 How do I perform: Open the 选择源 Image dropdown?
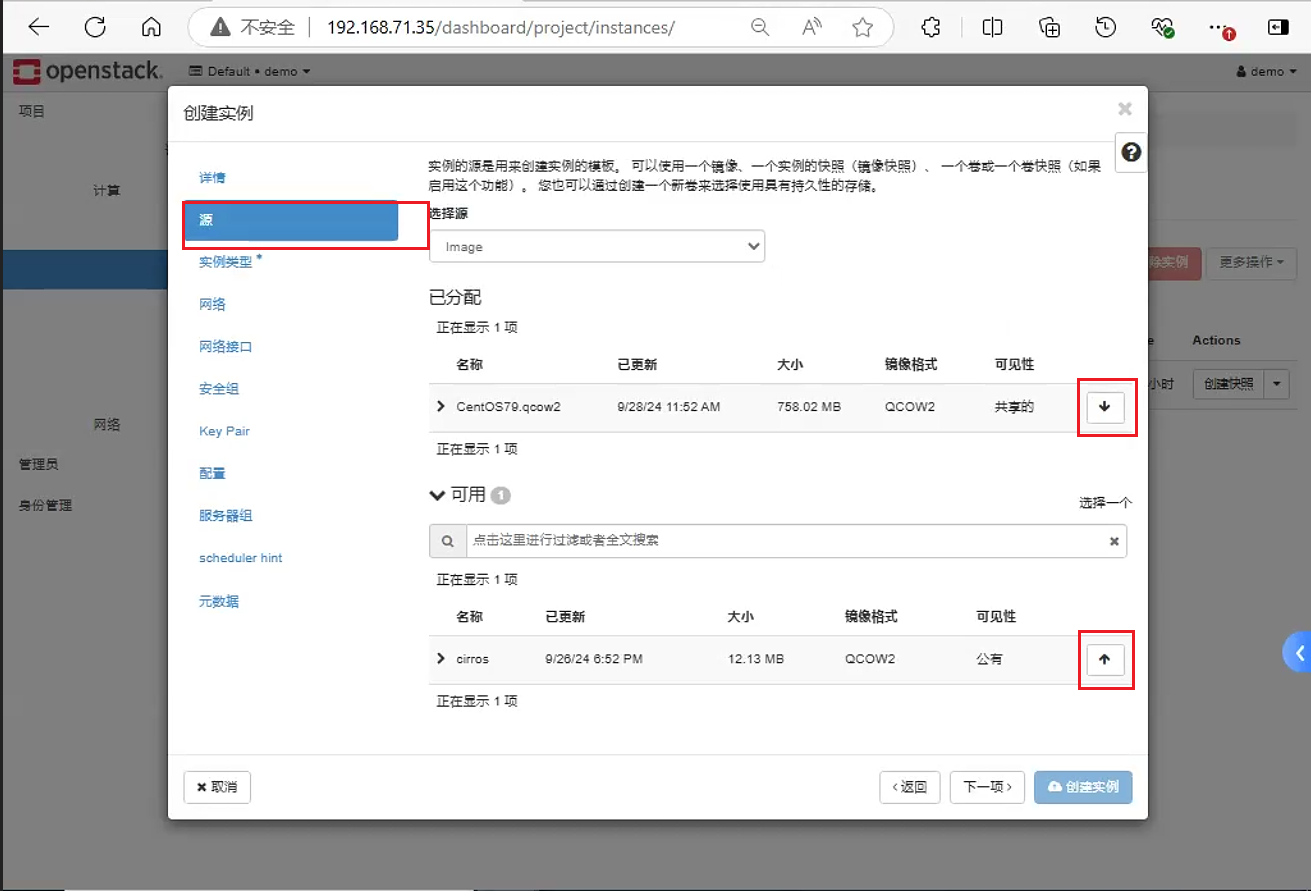click(x=597, y=247)
